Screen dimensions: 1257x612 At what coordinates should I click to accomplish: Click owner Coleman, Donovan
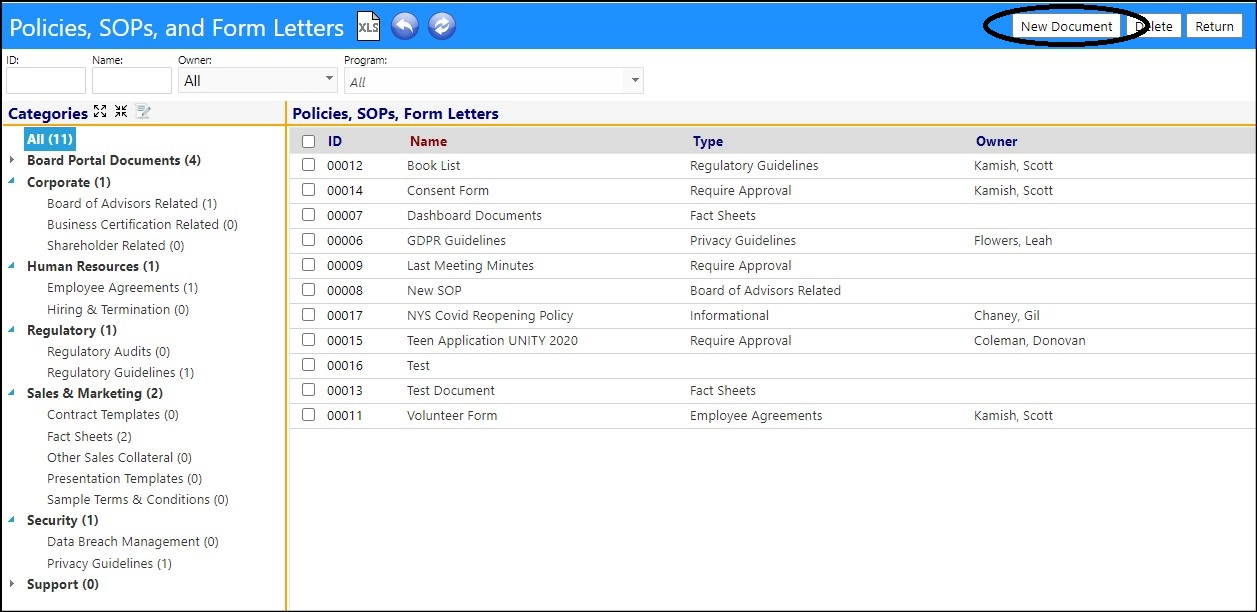1030,340
